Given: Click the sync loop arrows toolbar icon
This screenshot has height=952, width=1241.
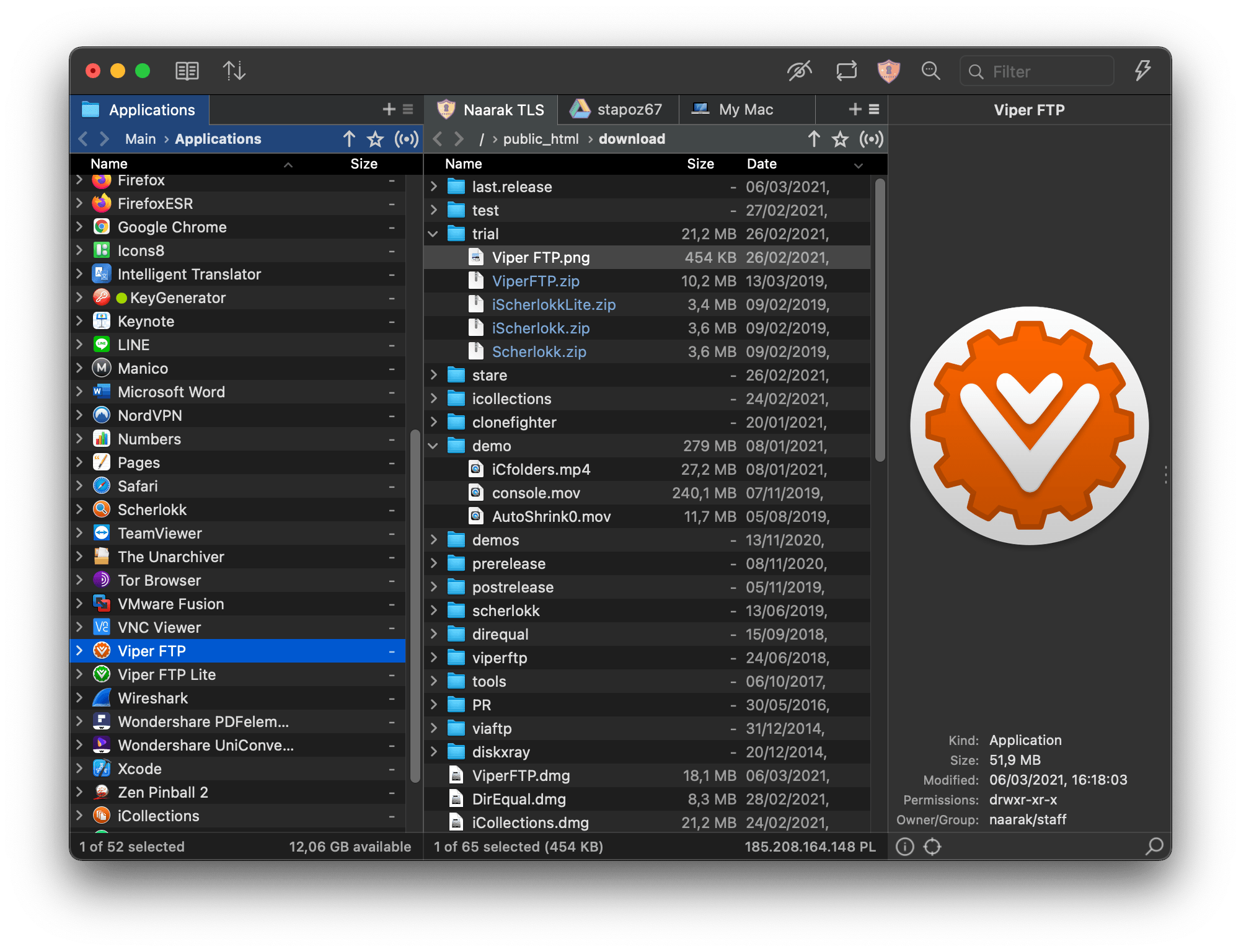Looking at the screenshot, I should pyautogui.click(x=846, y=71).
